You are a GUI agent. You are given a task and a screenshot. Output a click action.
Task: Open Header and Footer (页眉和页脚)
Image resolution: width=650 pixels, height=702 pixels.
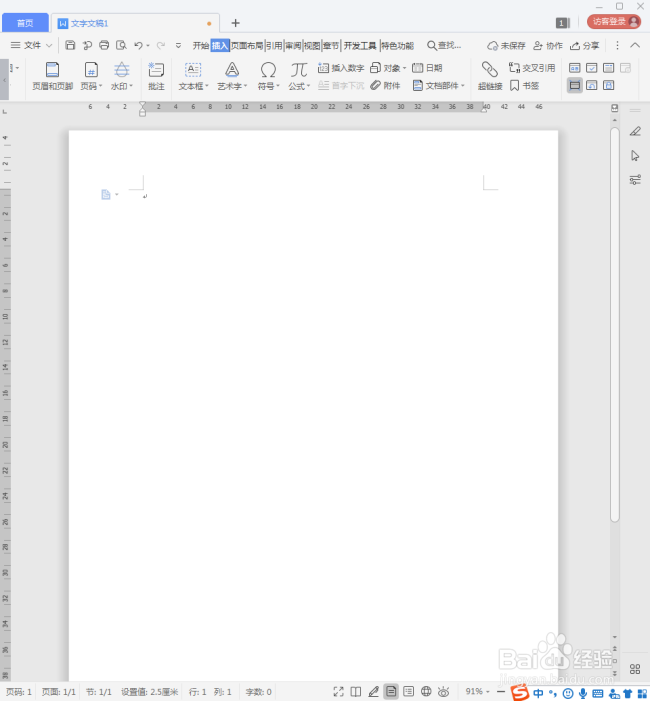(x=52, y=76)
